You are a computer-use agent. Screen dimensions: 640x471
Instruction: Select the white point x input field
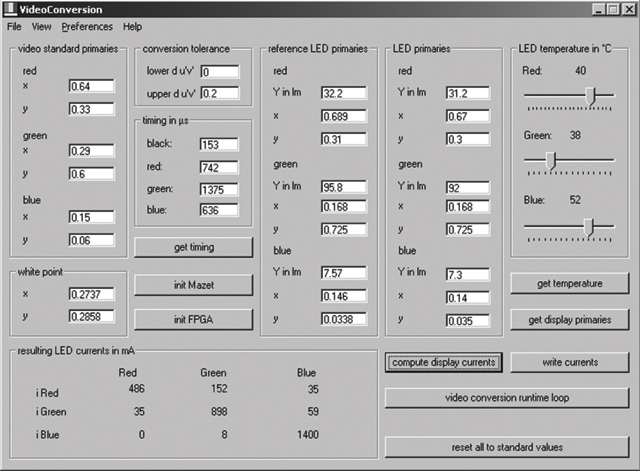click(x=91, y=294)
